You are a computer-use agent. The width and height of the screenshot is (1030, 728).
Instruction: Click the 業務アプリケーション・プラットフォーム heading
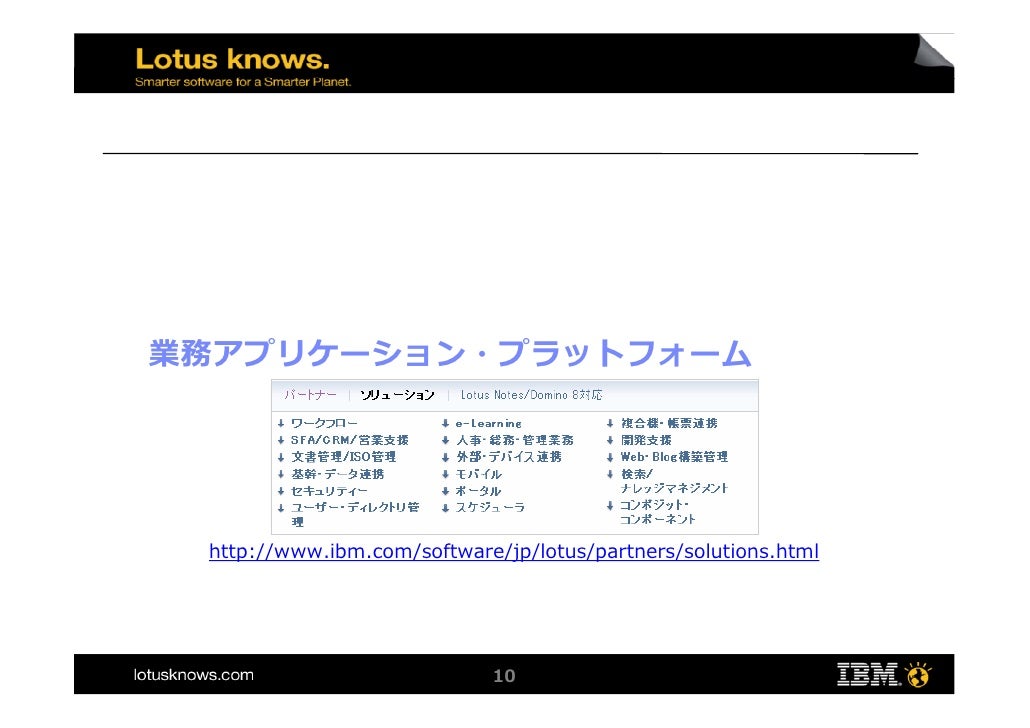coord(450,353)
